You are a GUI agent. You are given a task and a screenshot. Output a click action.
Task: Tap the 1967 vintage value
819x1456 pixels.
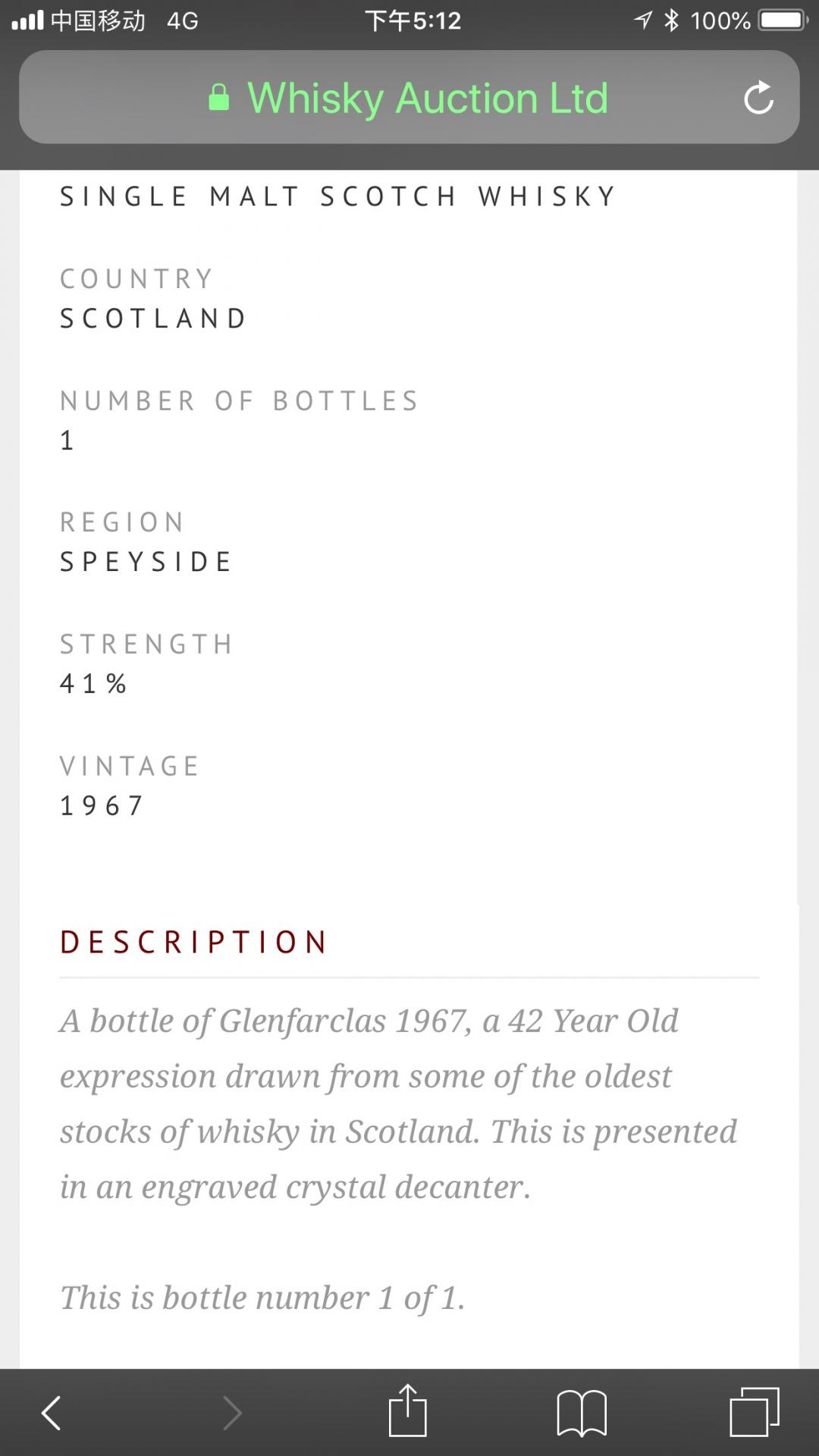(x=102, y=805)
